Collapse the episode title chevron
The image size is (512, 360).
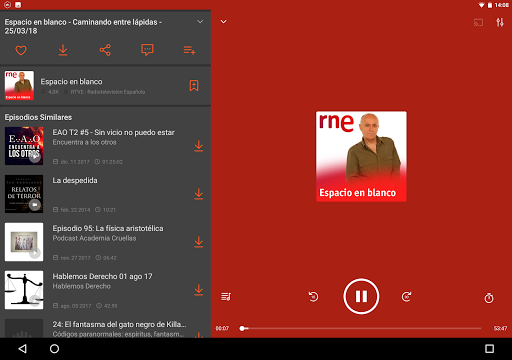[x=200, y=22]
